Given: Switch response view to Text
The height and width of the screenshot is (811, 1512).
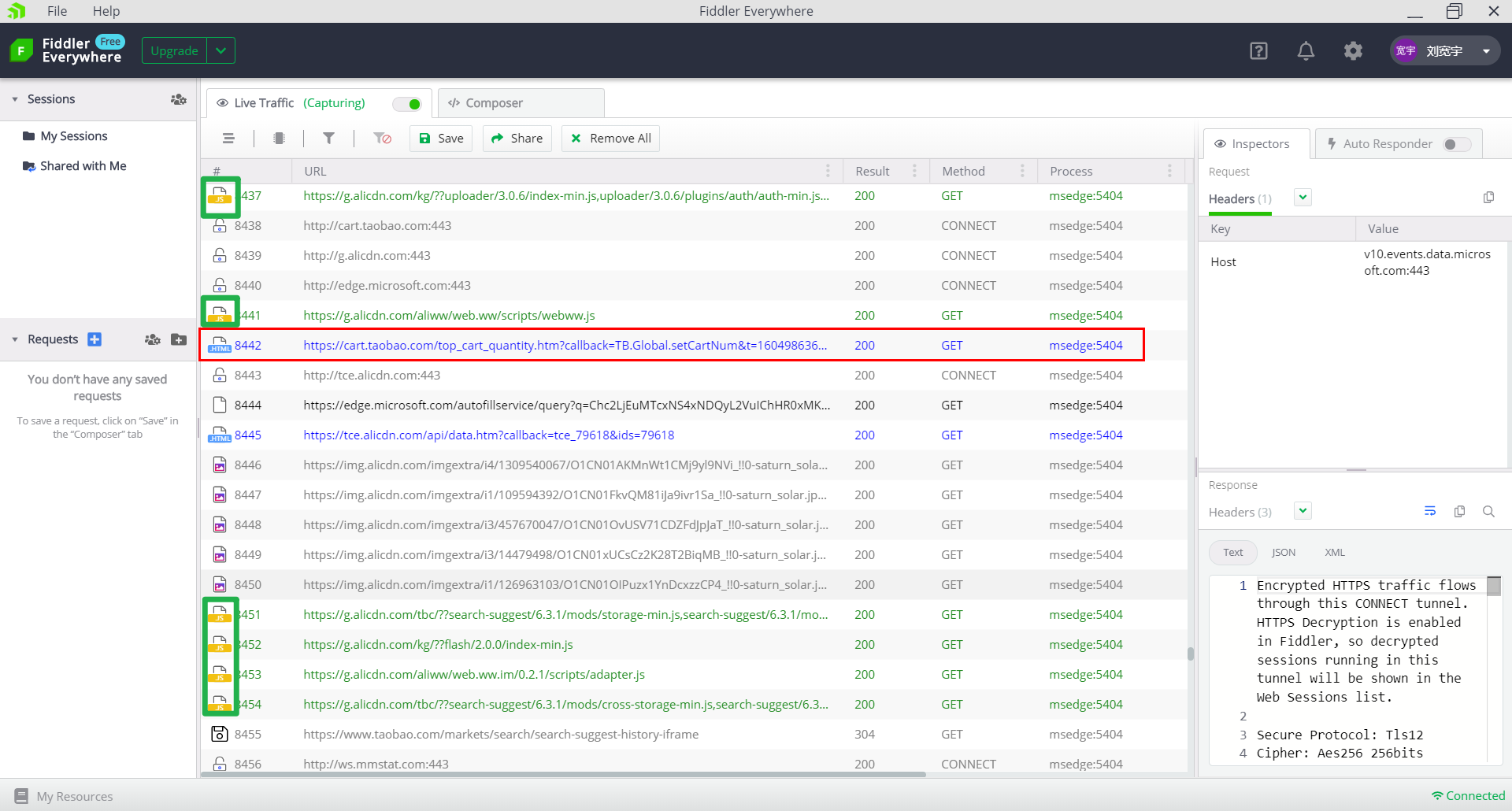Looking at the screenshot, I should tap(1233, 553).
